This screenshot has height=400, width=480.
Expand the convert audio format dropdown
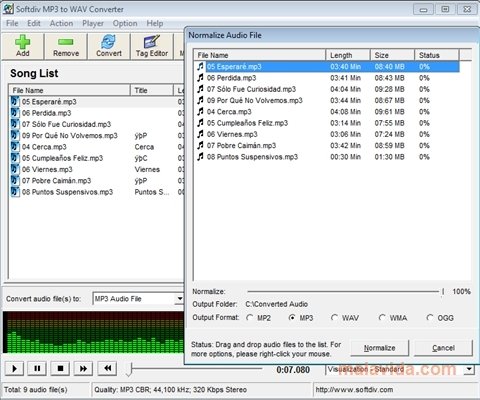[x=180, y=299]
